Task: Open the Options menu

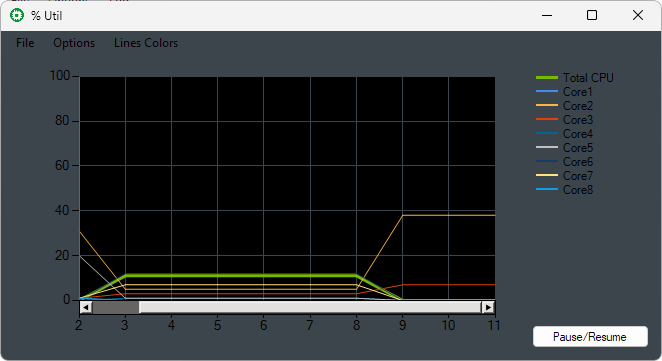Action: [74, 43]
